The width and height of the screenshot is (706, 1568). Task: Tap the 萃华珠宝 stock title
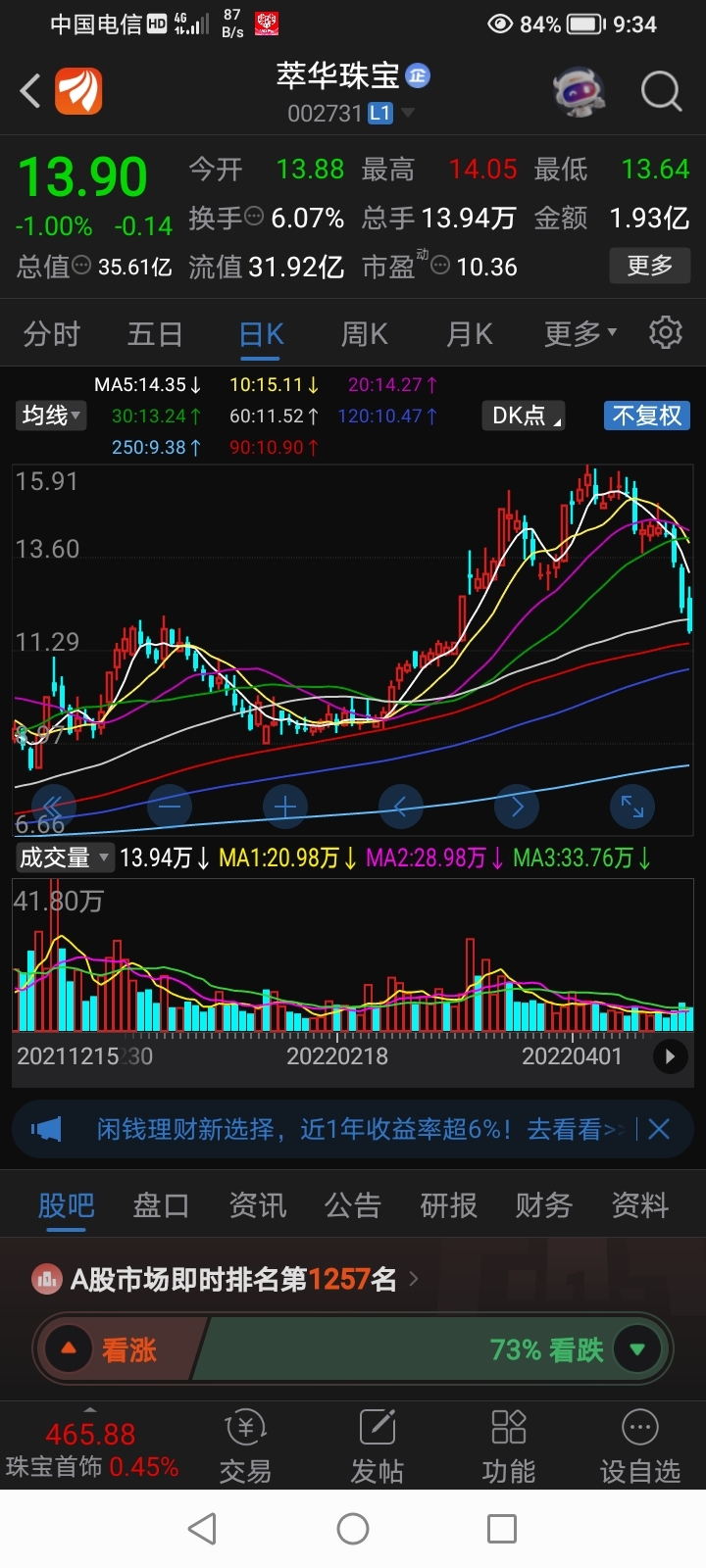click(337, 75)
